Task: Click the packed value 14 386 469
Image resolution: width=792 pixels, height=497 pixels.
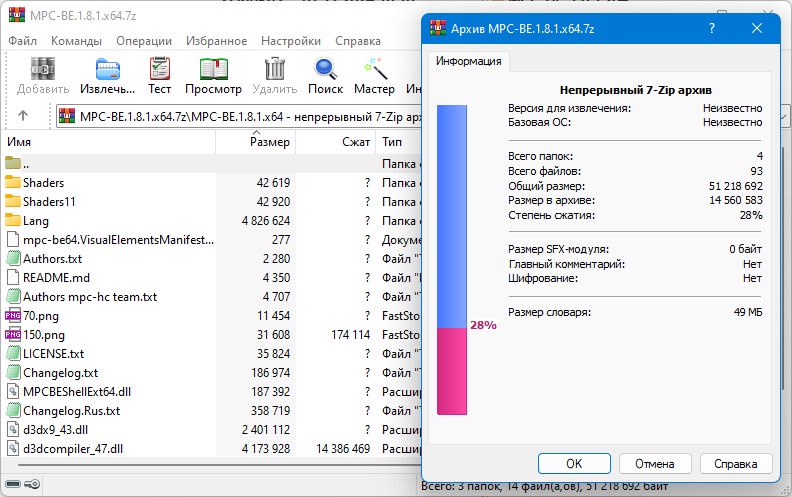Action: pyautogui.click(x=343, y=449)
